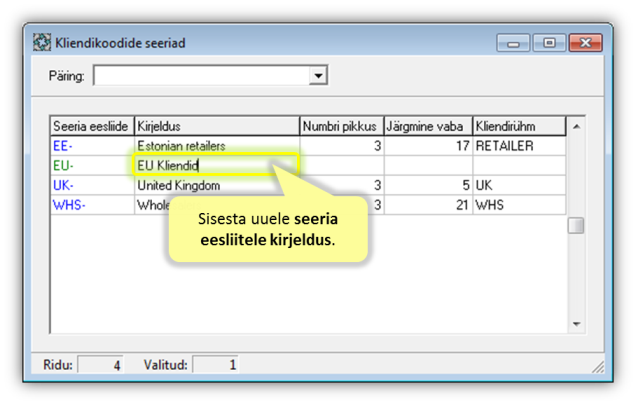This screenshot has height=405, width=636.
Task: Select the EE- series prefix link
Action: pyautogui.click(x=64, y=146)
